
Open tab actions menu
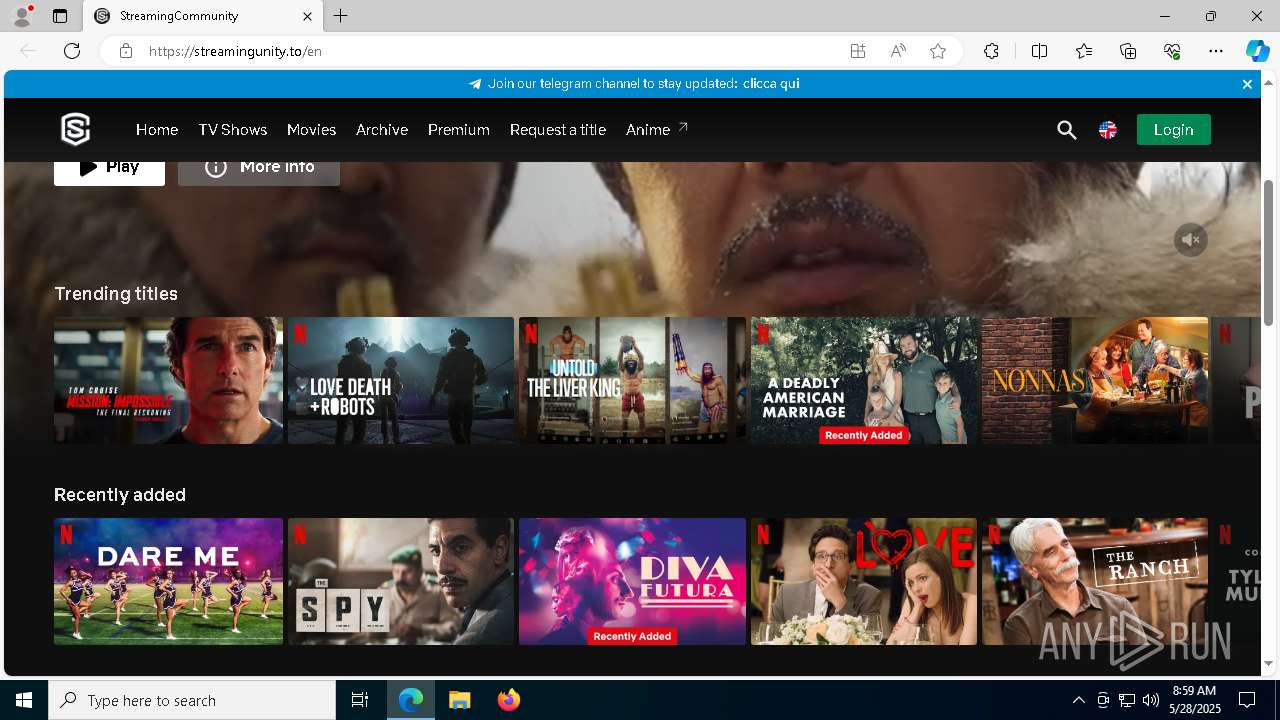tap(60, 16)
